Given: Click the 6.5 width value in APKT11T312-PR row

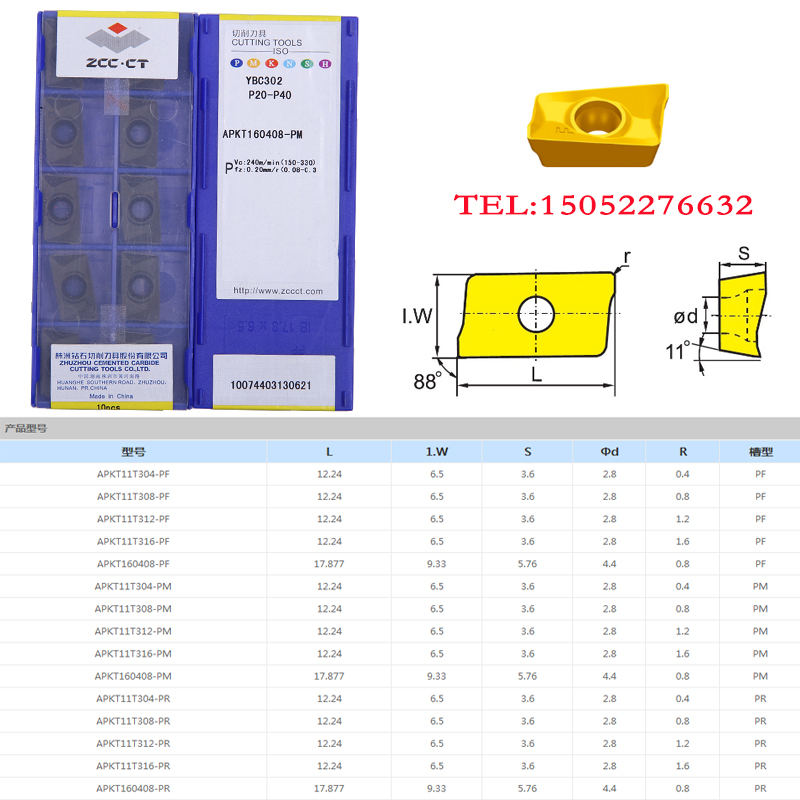Looking at the screenshot, I should (437, 743).
